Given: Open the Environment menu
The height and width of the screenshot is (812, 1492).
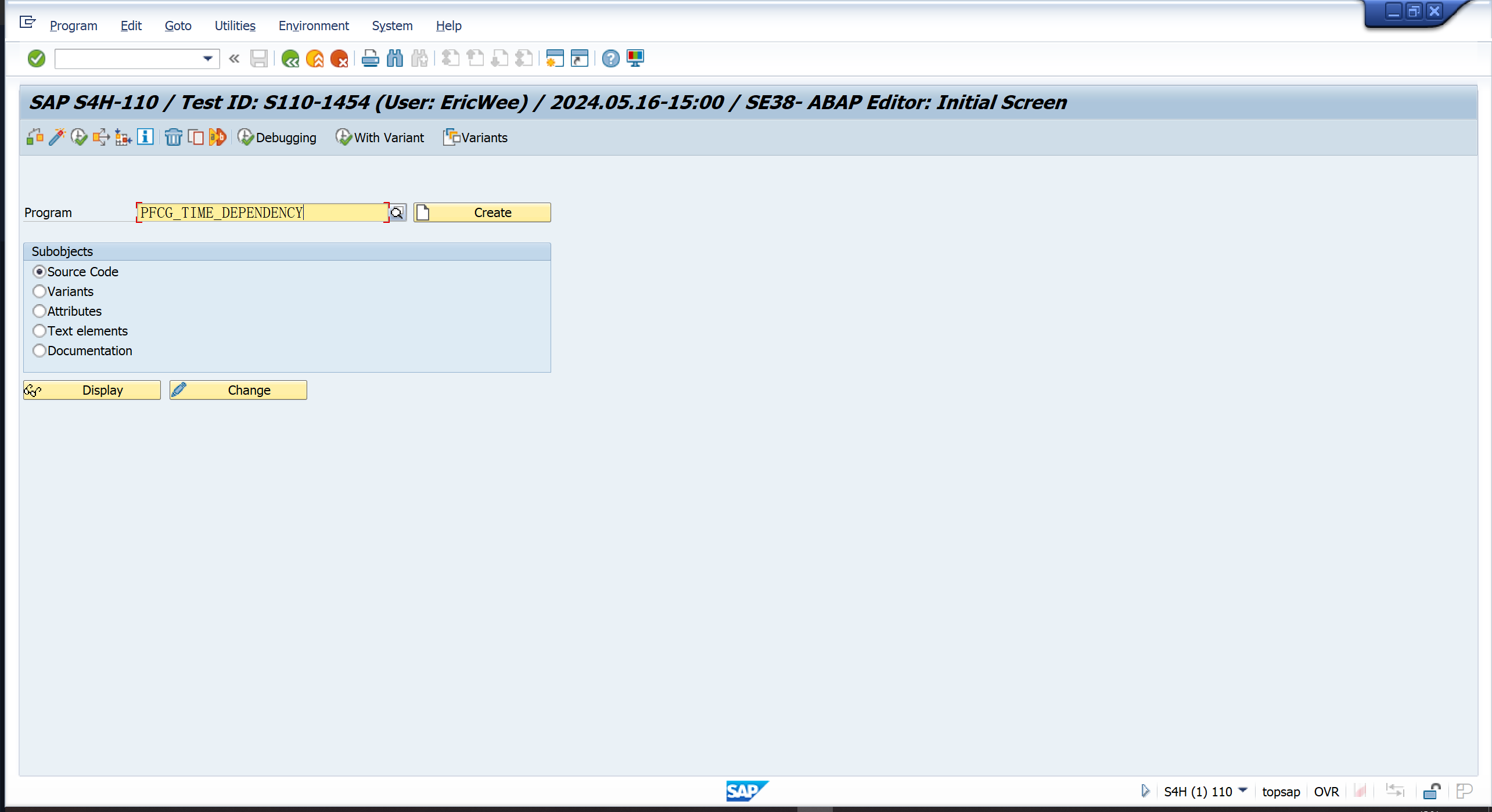Looking at the screenshot, I should 314,26.
